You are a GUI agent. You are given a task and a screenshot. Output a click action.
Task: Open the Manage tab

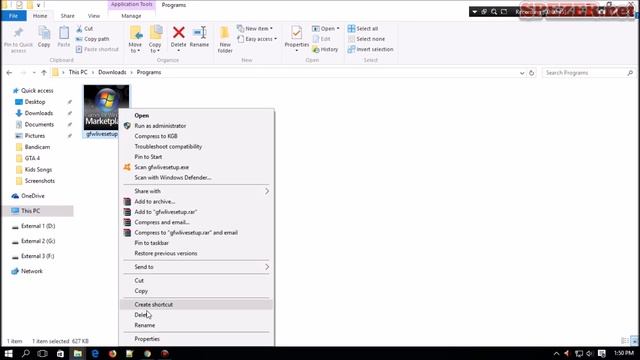(131, 16)
